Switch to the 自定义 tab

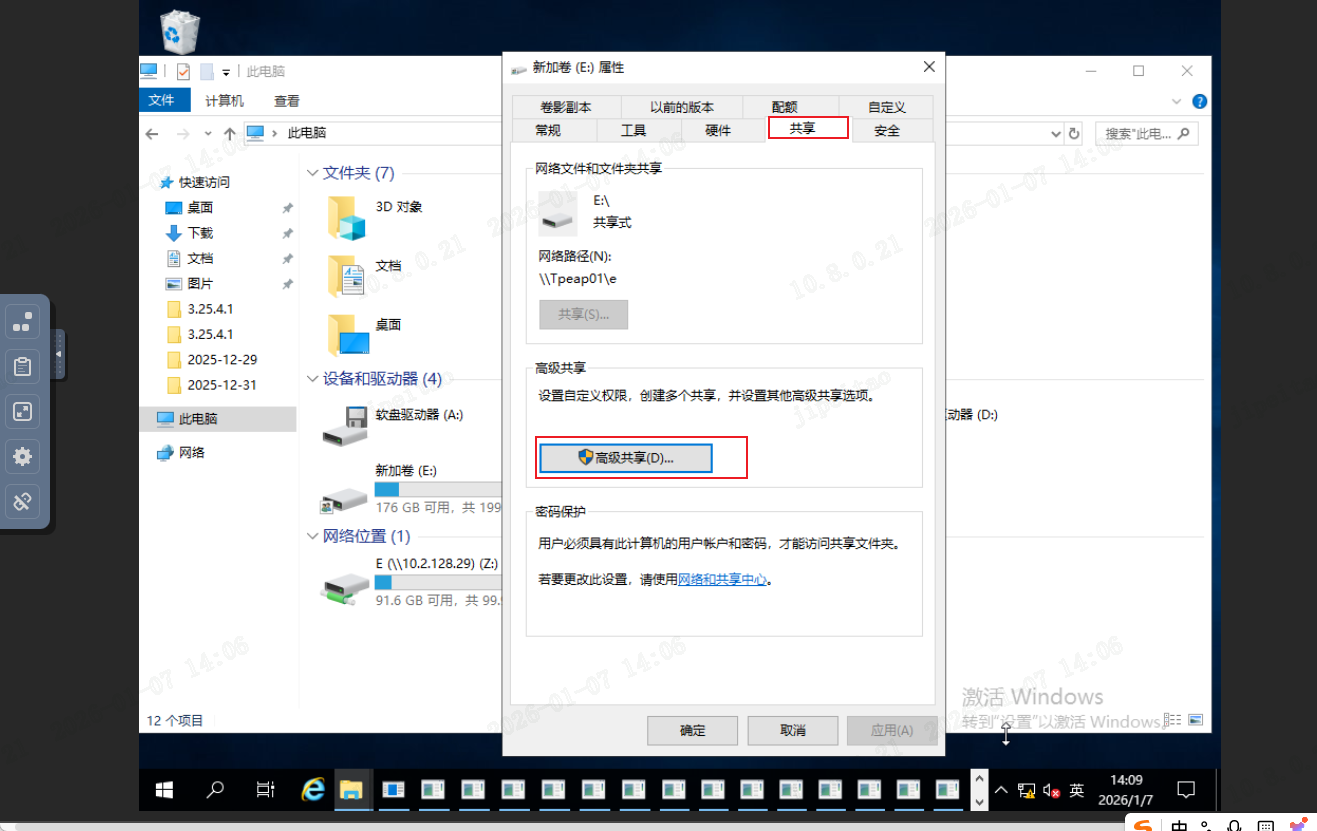[x=886, y=106]
